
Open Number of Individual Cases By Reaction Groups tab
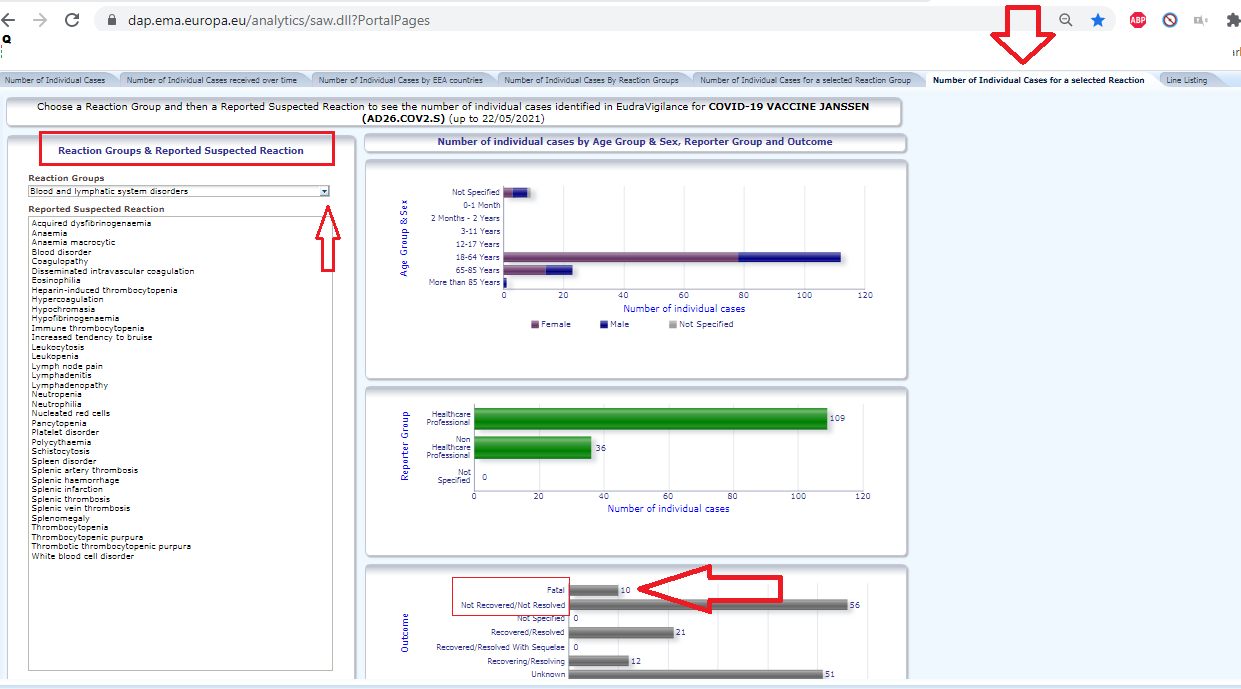coord(591,80)
